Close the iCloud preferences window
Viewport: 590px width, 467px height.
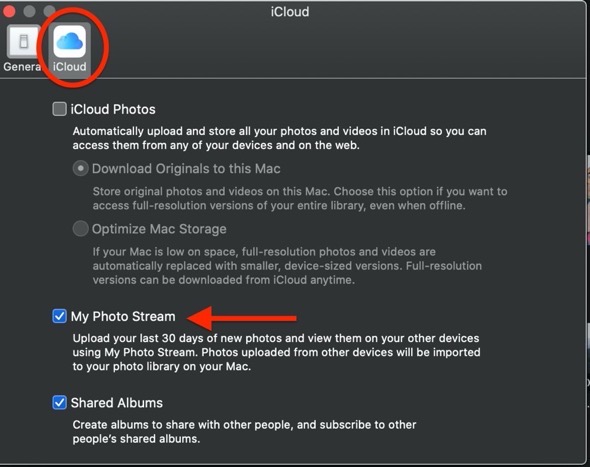pos(9,11)
